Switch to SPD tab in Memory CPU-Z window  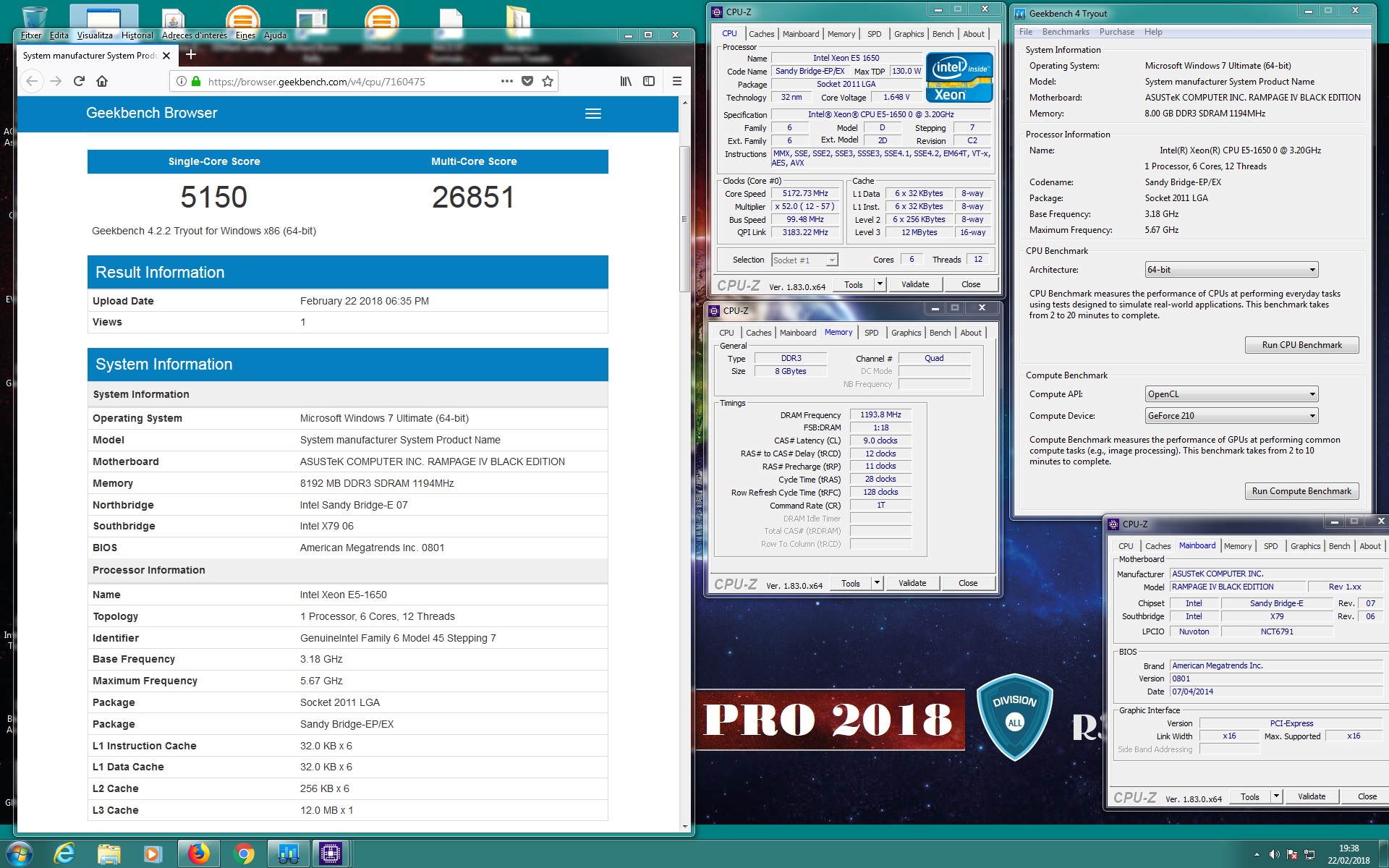pyautogui.click(x=871, y=333)
